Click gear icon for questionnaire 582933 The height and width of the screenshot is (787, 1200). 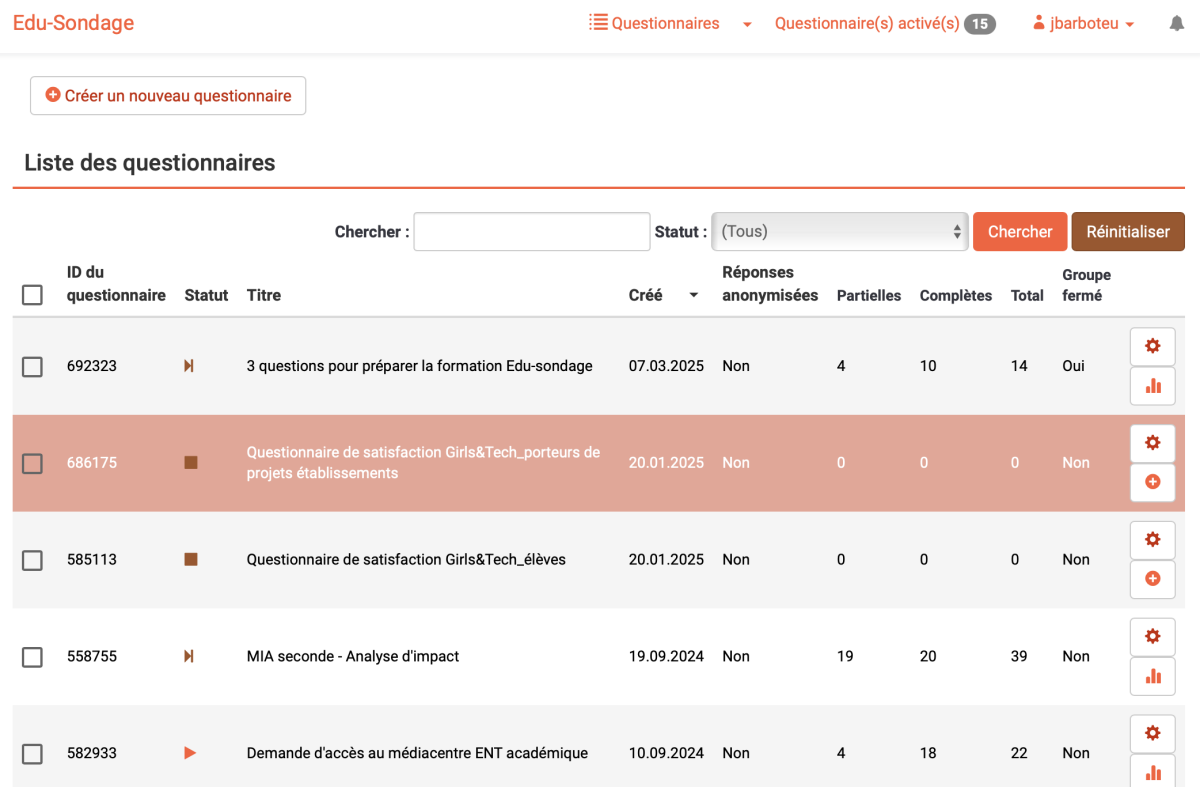tap(1152, 734)
